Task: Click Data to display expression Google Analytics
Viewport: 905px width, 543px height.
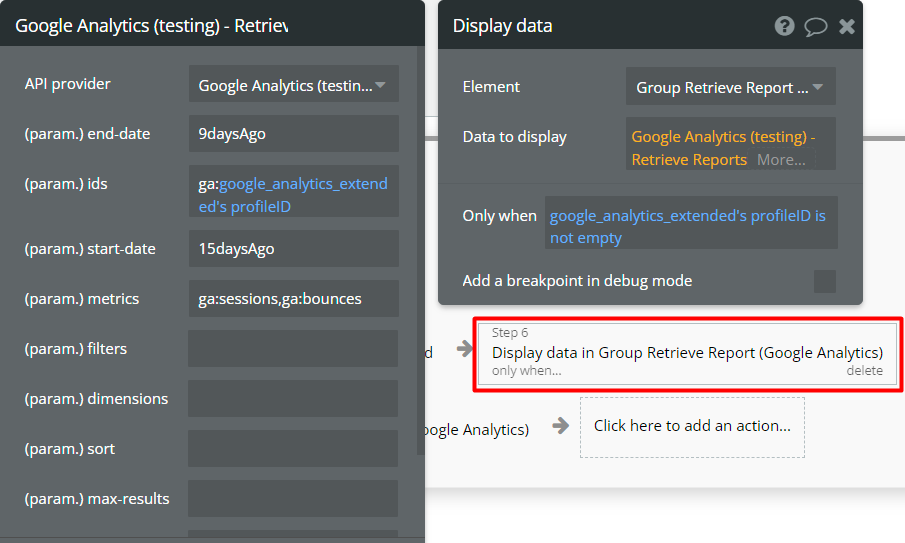Action: 723,148
